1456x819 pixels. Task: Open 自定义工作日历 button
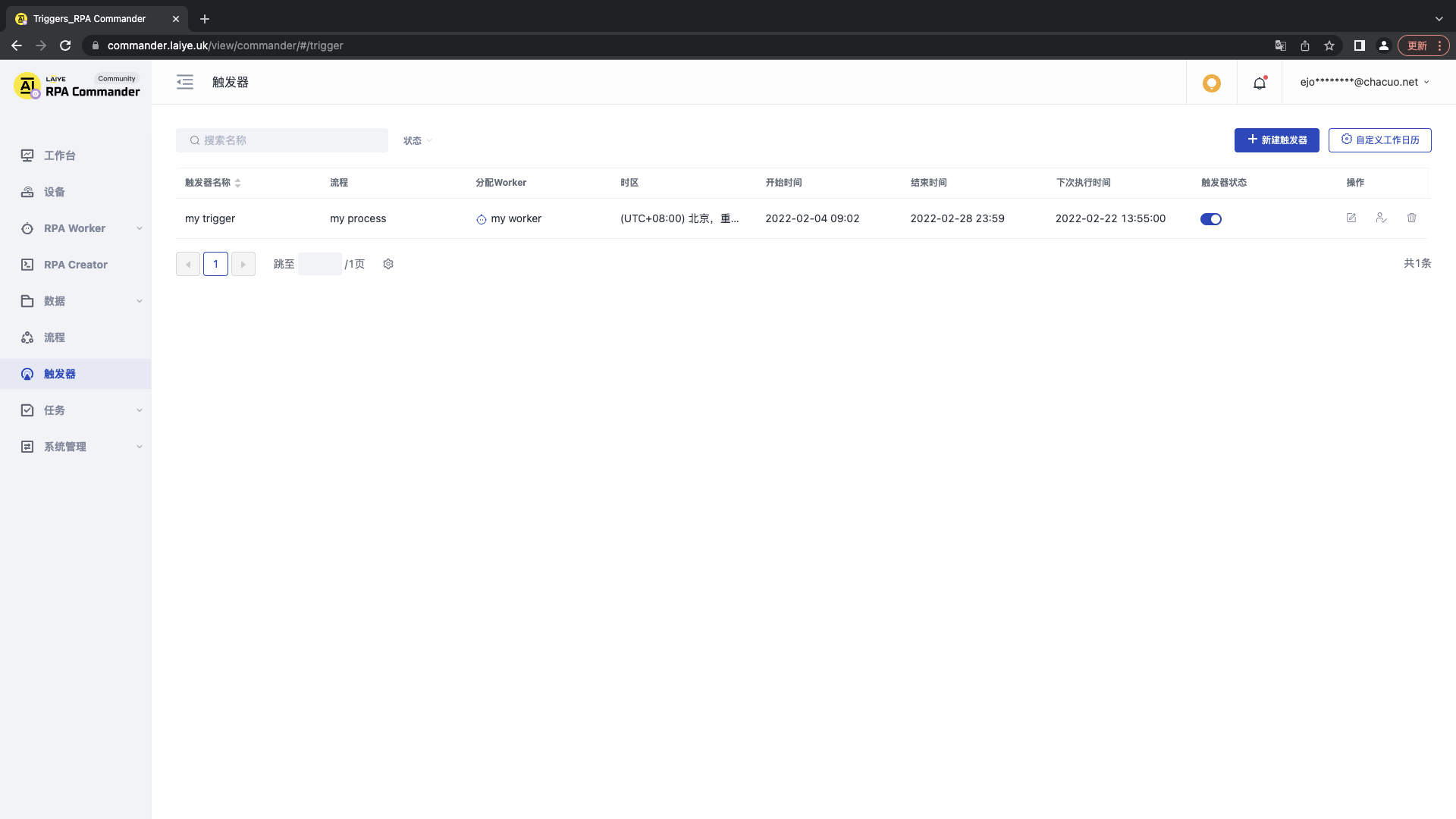pyautogui.click(x=1380, y=140)
